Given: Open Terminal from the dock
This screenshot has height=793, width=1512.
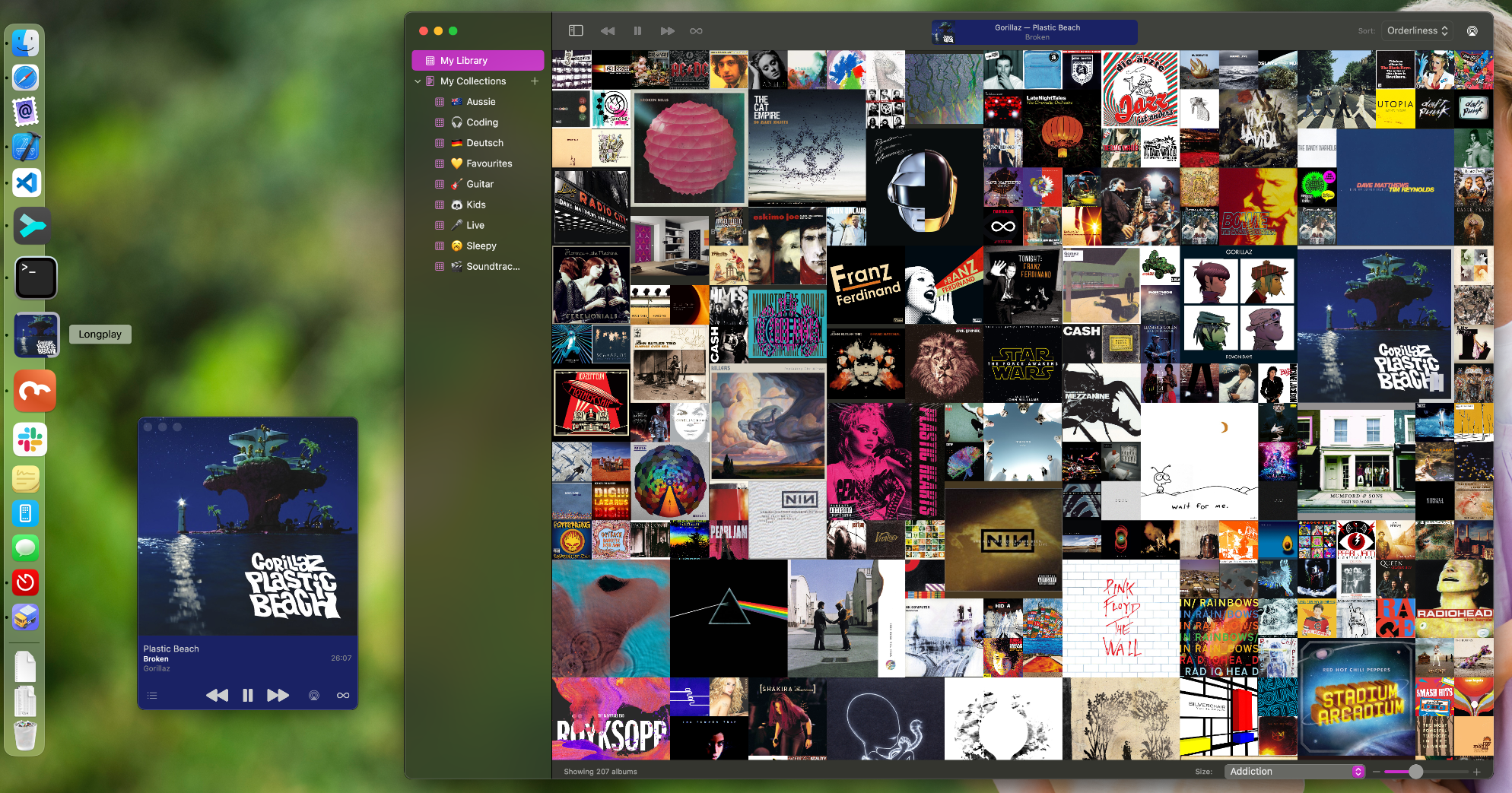Looking at the screenshot, I should click(37, 278).
